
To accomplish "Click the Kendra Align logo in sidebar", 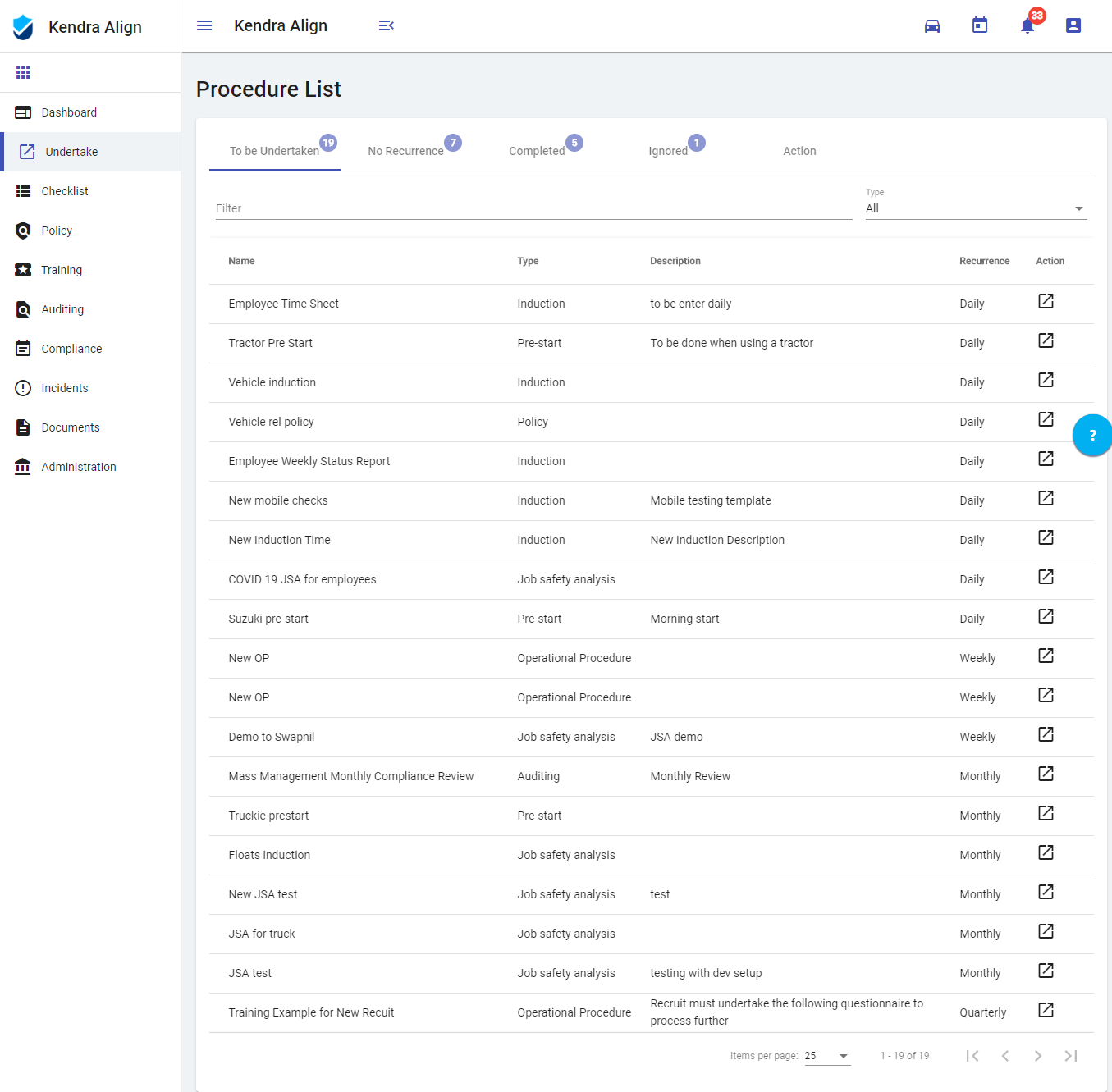I will point(23,27).
